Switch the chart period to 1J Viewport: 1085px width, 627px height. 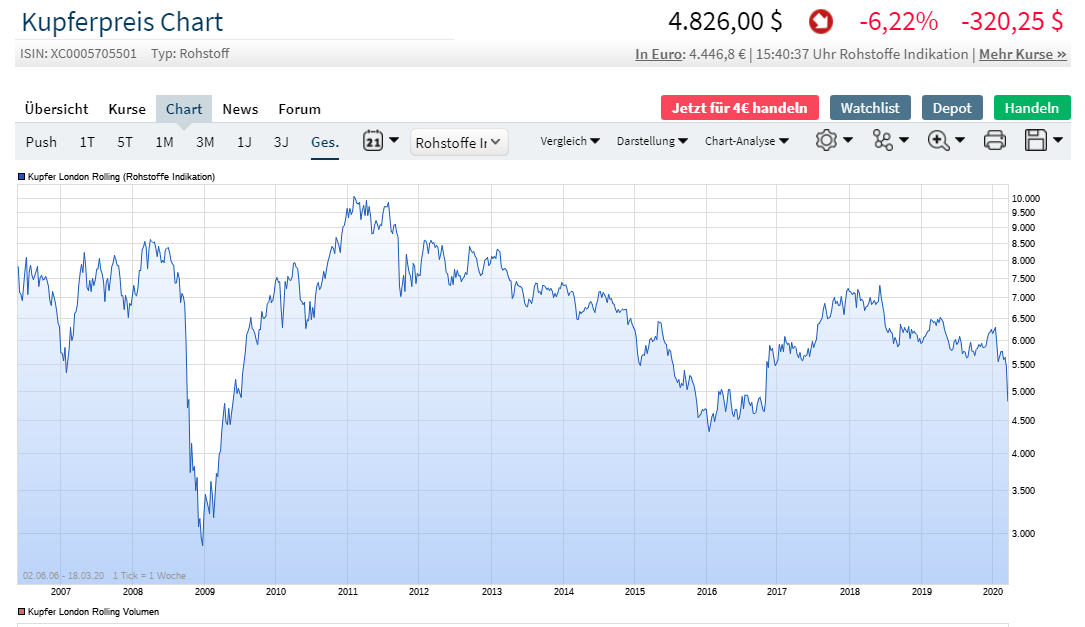click(x=244, y=142)
